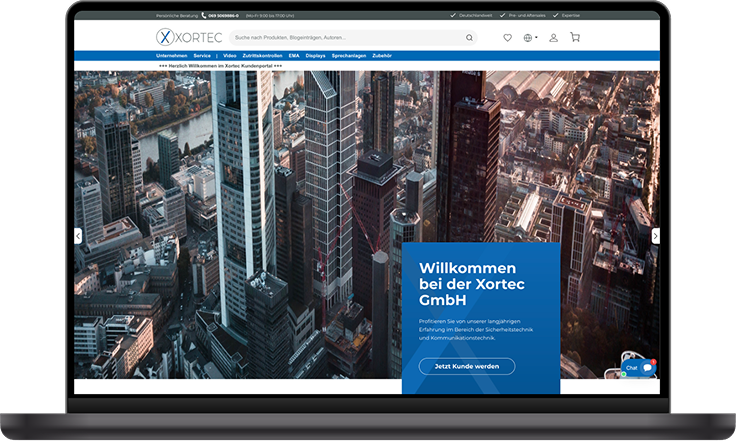Open the Unternehmen menu

(172, 56)
